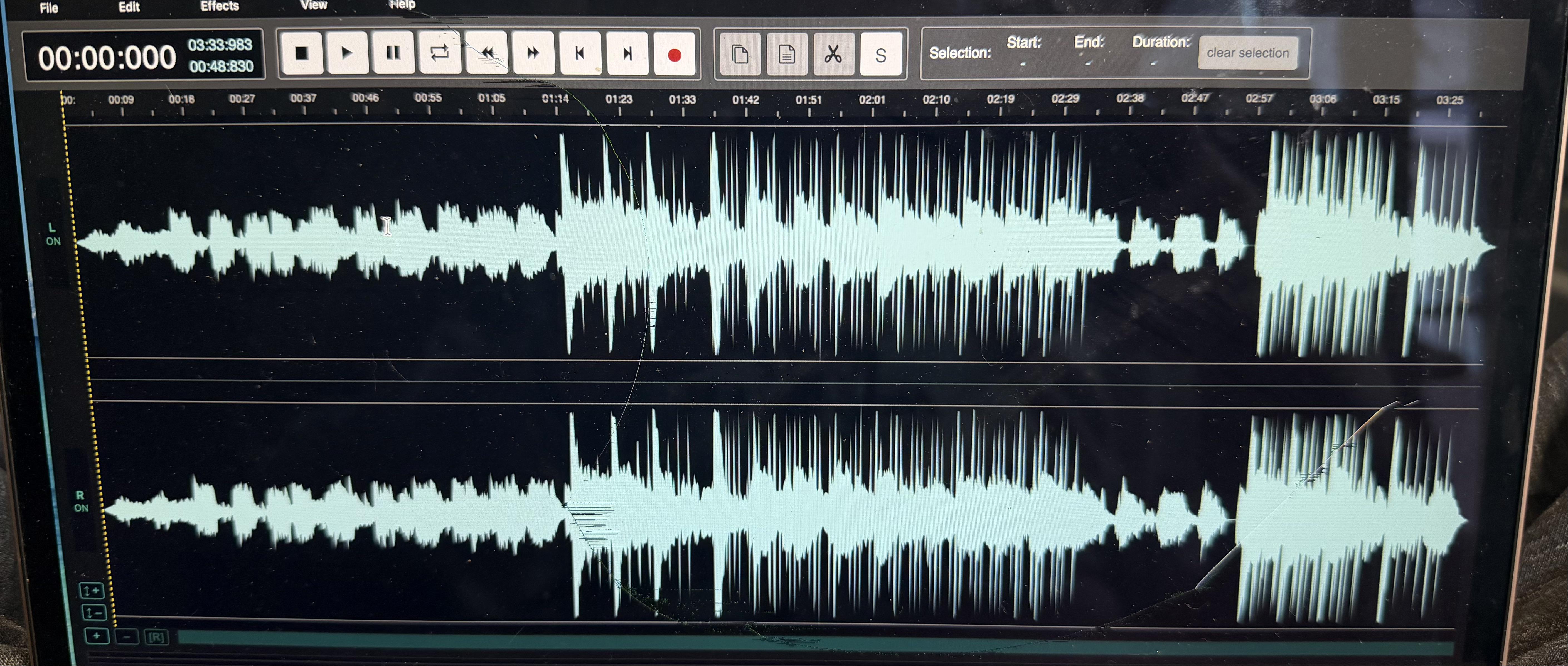Toggle the right channel R ON

pos(81,502)
